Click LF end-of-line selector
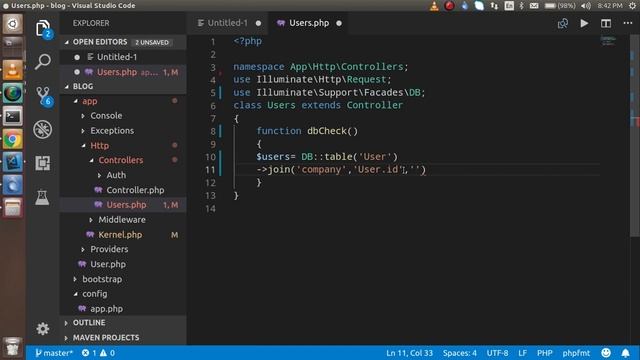The image size is (640, 360). tap(522, 353)
